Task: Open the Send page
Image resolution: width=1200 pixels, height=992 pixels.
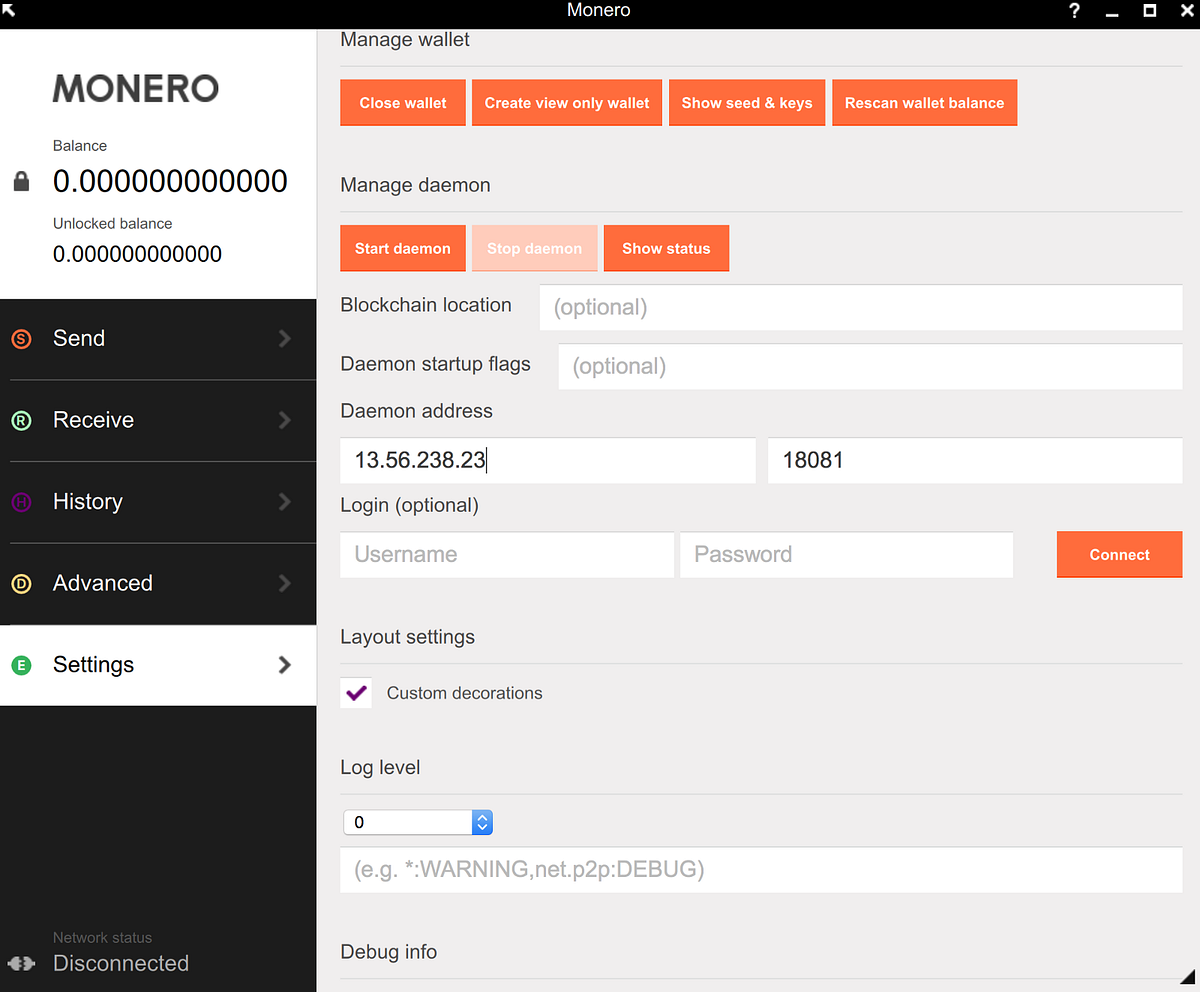Action: pyautogui.click(x=158, y=339)
